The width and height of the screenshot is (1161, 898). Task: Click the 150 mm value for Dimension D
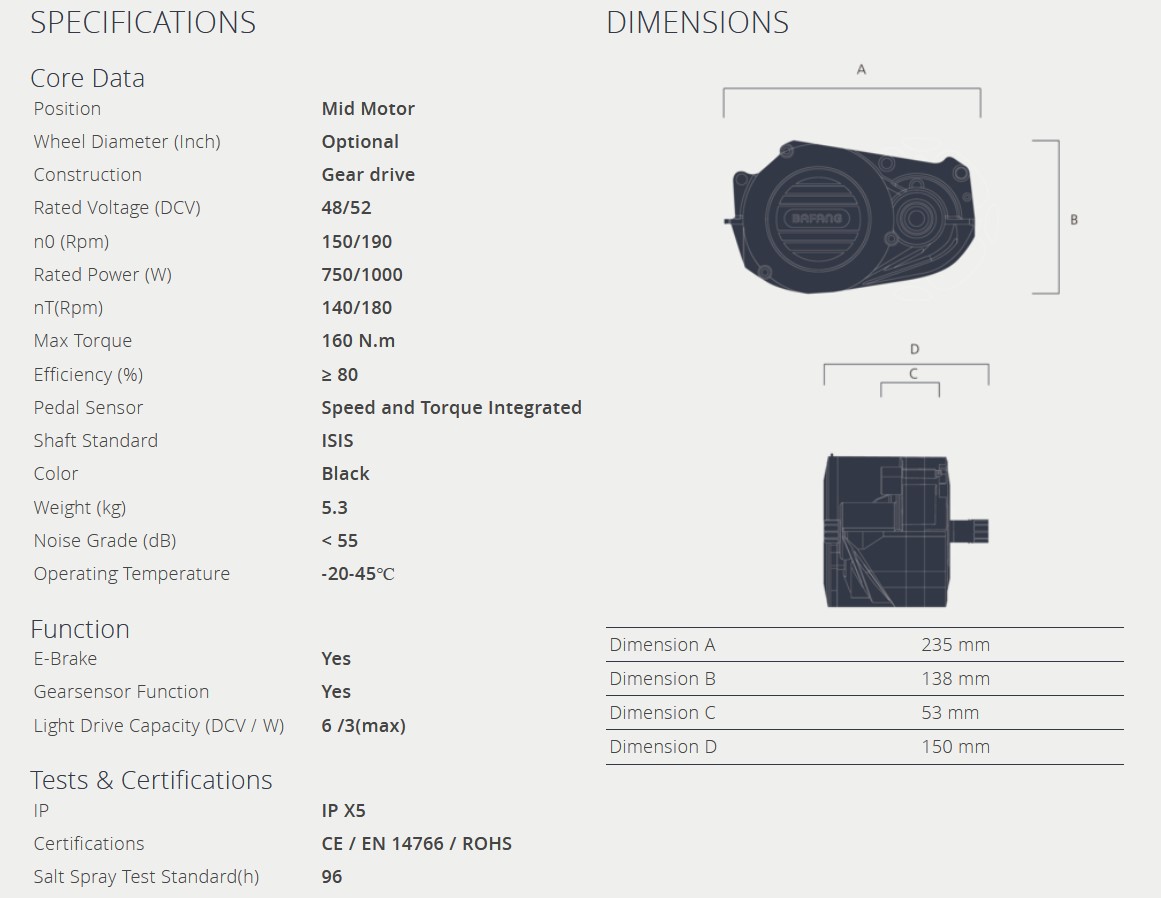955,747
